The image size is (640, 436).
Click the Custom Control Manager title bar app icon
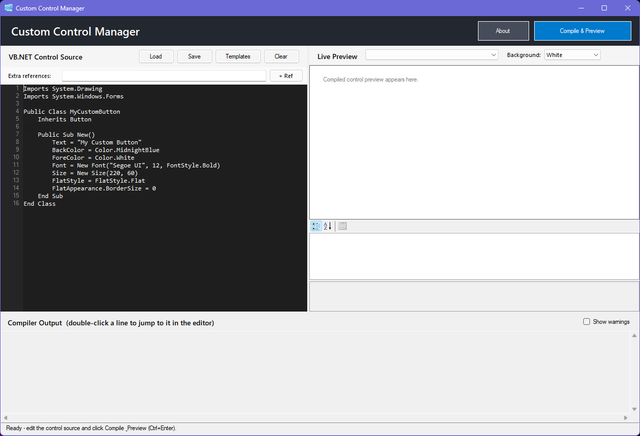(8, 8)
